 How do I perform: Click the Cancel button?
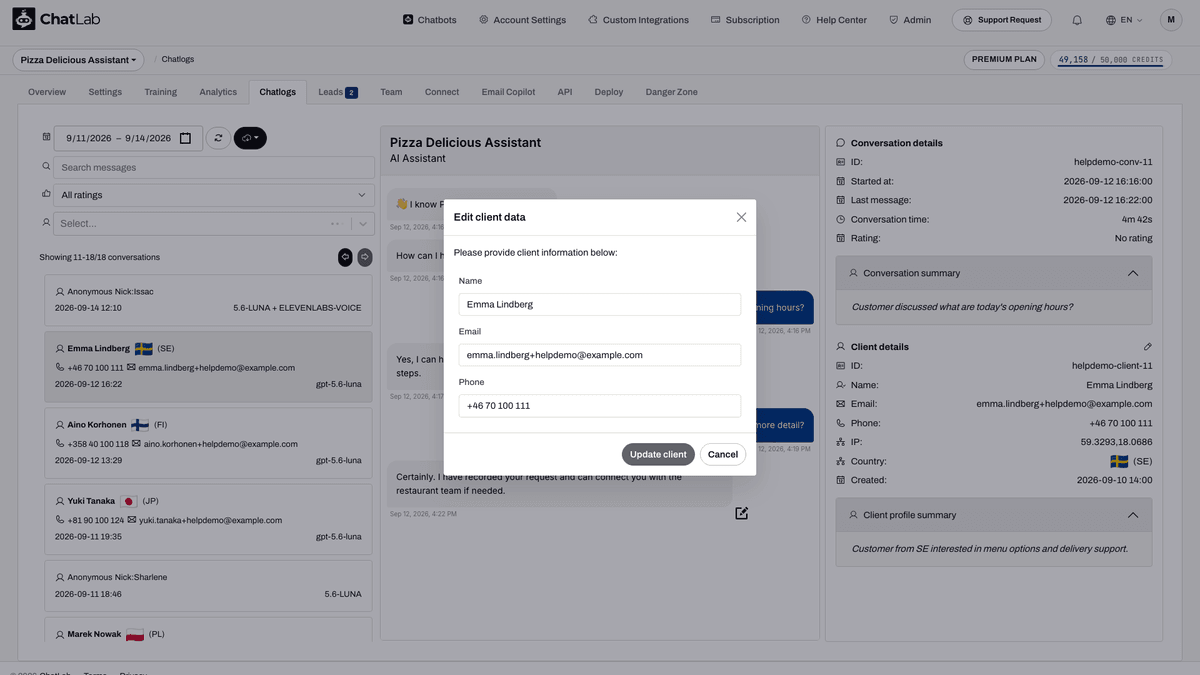click(x=723, y=454)
